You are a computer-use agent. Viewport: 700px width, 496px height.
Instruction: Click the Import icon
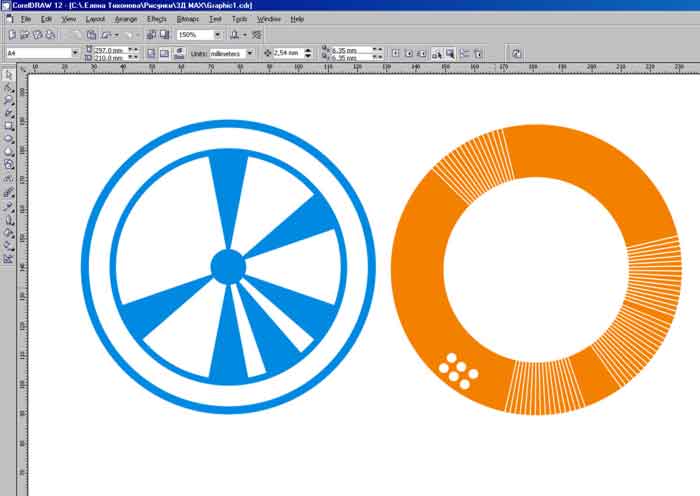[151, 35]
